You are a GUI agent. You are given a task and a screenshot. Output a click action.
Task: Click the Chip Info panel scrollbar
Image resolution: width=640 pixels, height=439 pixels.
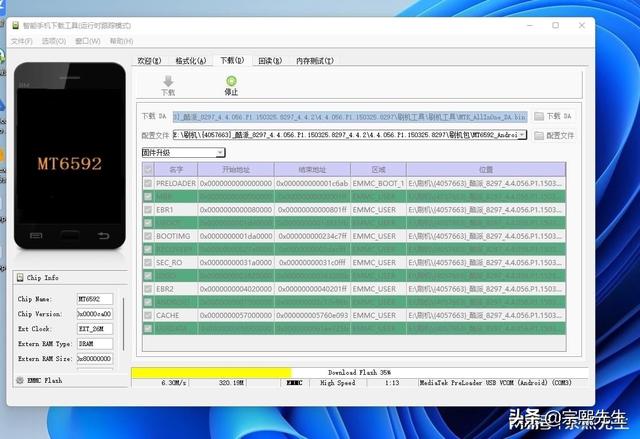123,324
